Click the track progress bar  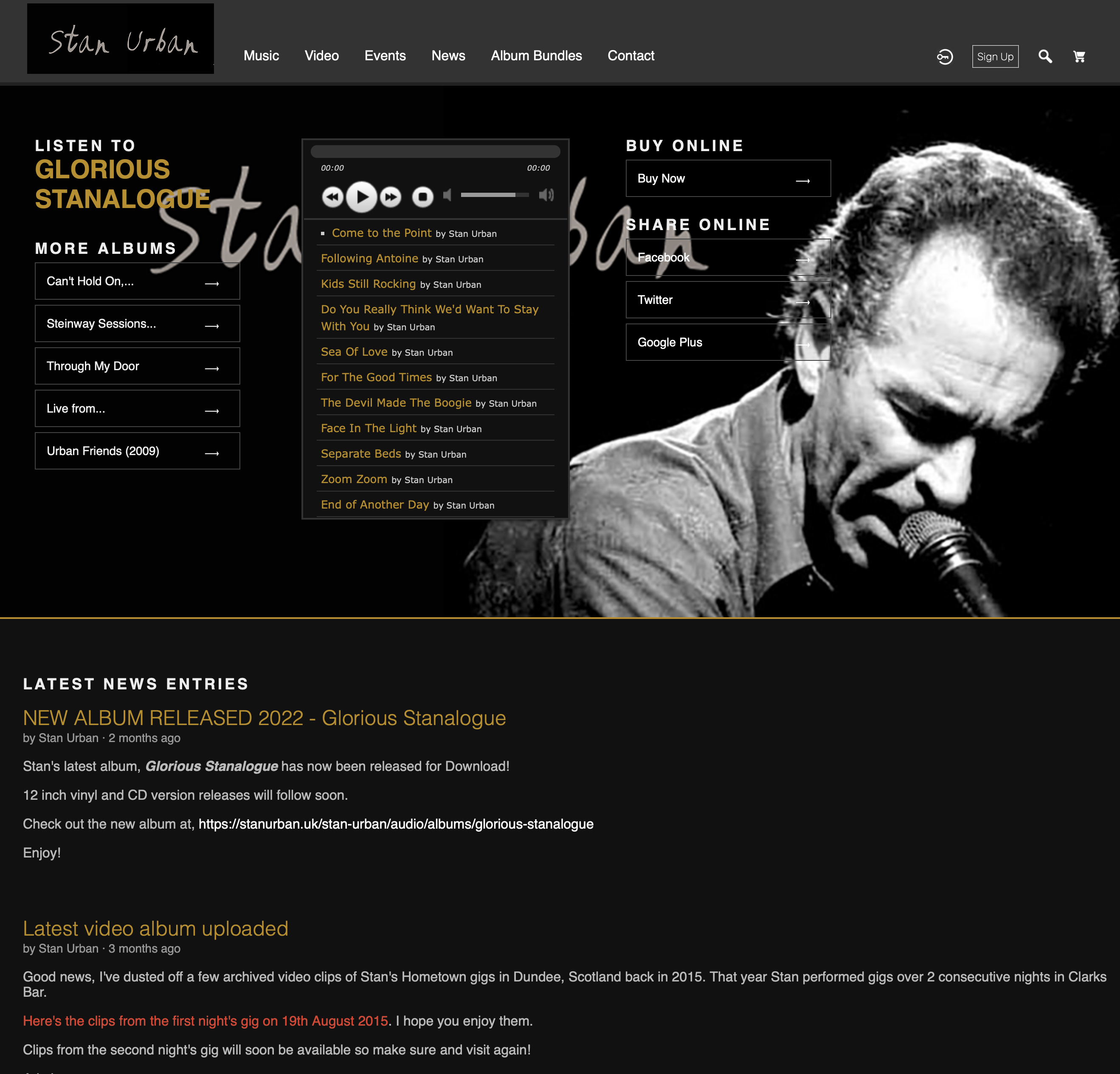[x=436, y=152]
